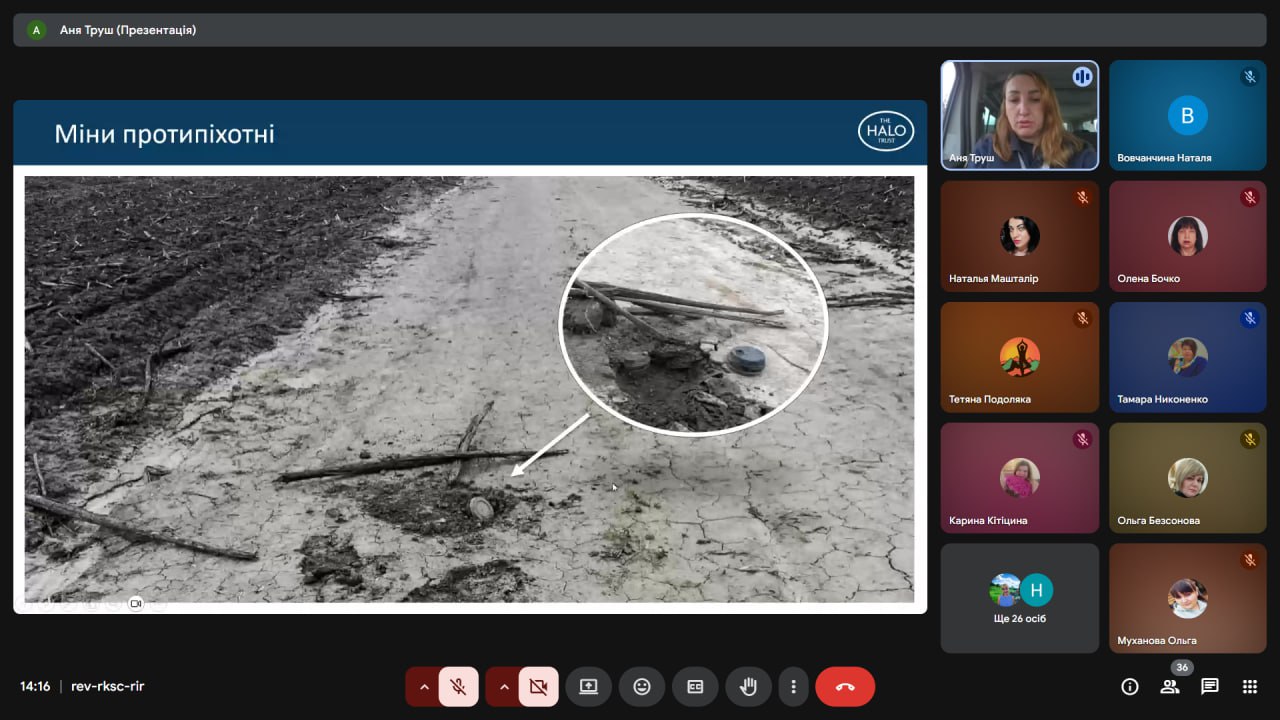The image size is (1280, 720).
Task: Leave the call with red hang-up button
Action: [845, 687]
